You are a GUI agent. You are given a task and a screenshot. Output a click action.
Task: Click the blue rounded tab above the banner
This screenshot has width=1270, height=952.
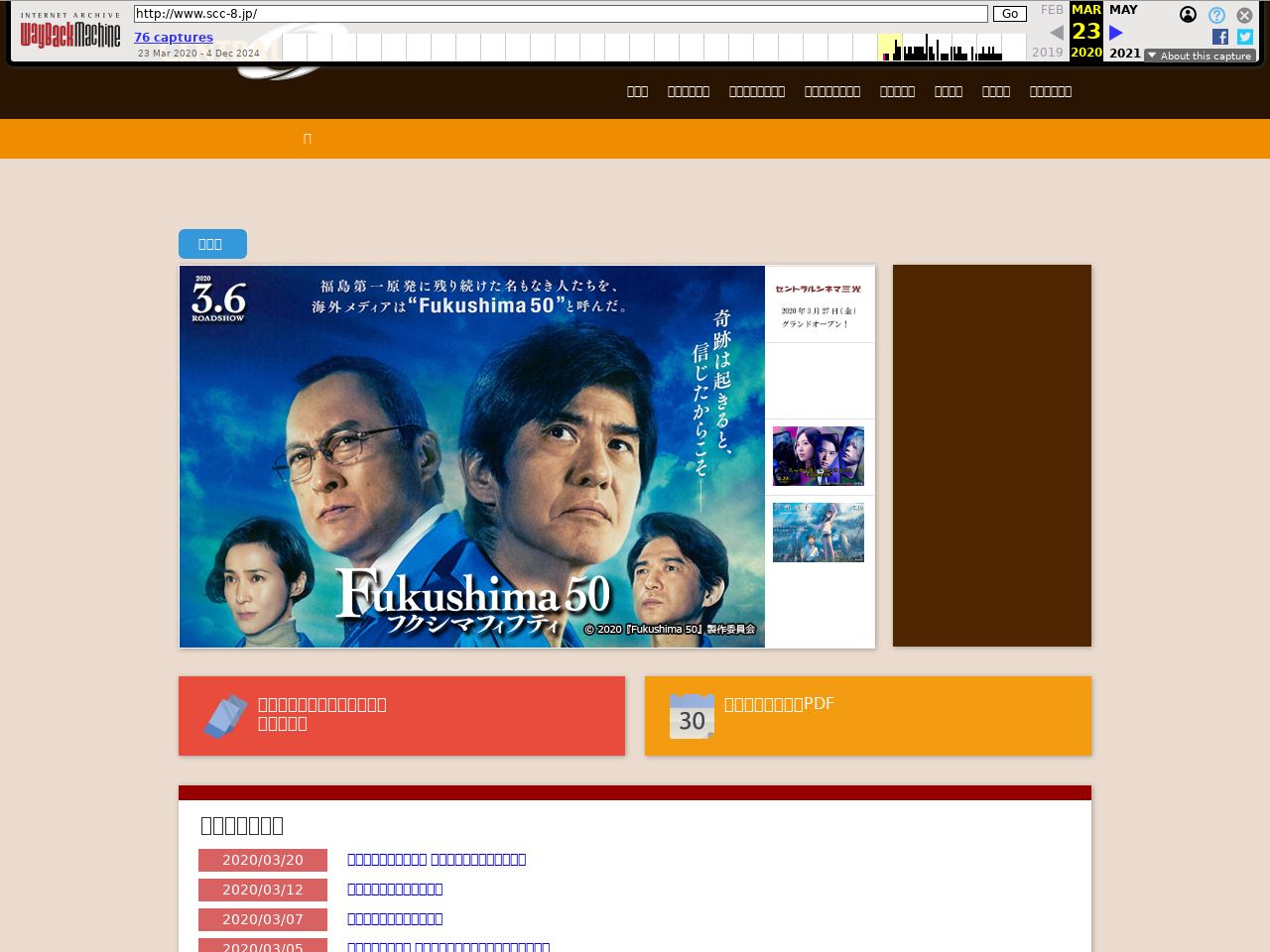click(x=212, y=244)
